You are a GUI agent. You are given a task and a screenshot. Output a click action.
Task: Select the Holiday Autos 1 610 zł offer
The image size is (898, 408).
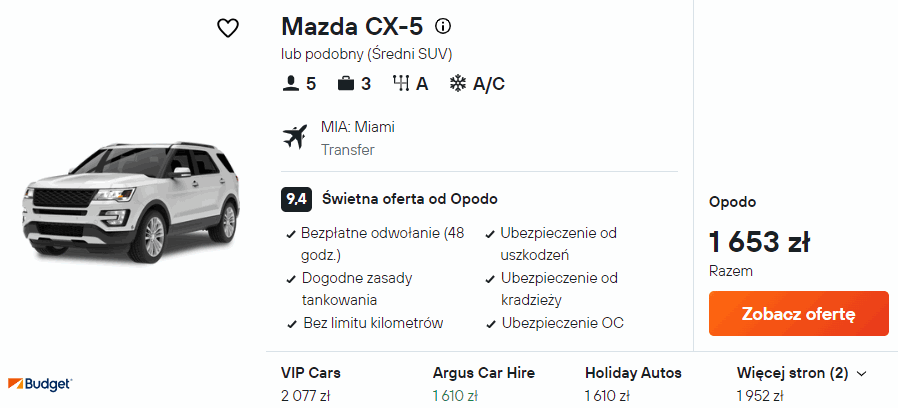[633, 384]
